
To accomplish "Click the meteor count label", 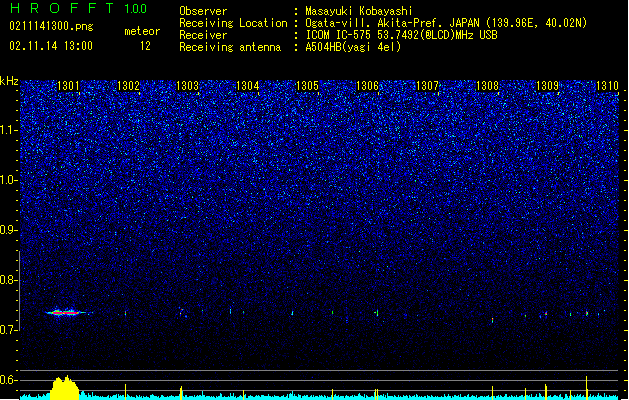I will pyautogui.click(x=142, y=31).
